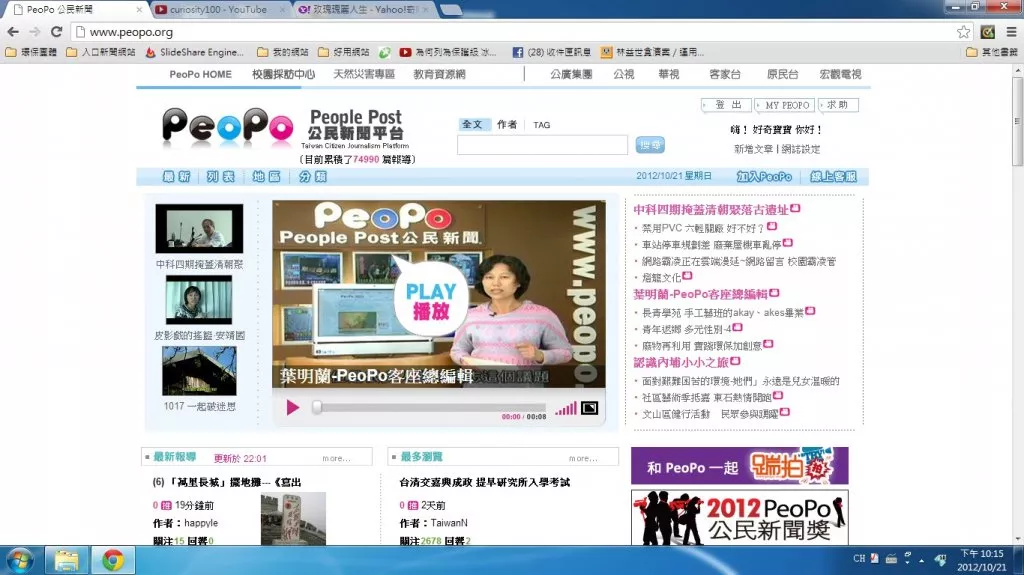Click the 網誌設定 link

coord(801,149)
